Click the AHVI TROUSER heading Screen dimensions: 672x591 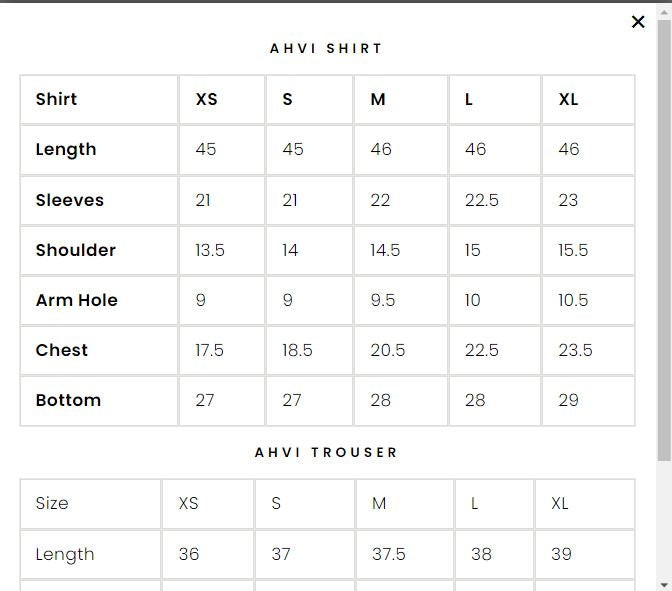point(327,452)
